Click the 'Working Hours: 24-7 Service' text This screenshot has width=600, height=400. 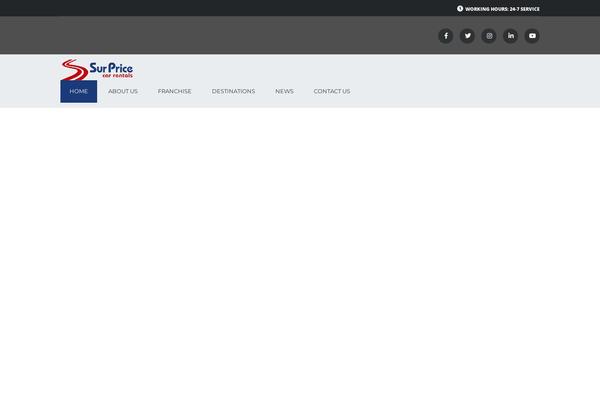coord(502,9)
